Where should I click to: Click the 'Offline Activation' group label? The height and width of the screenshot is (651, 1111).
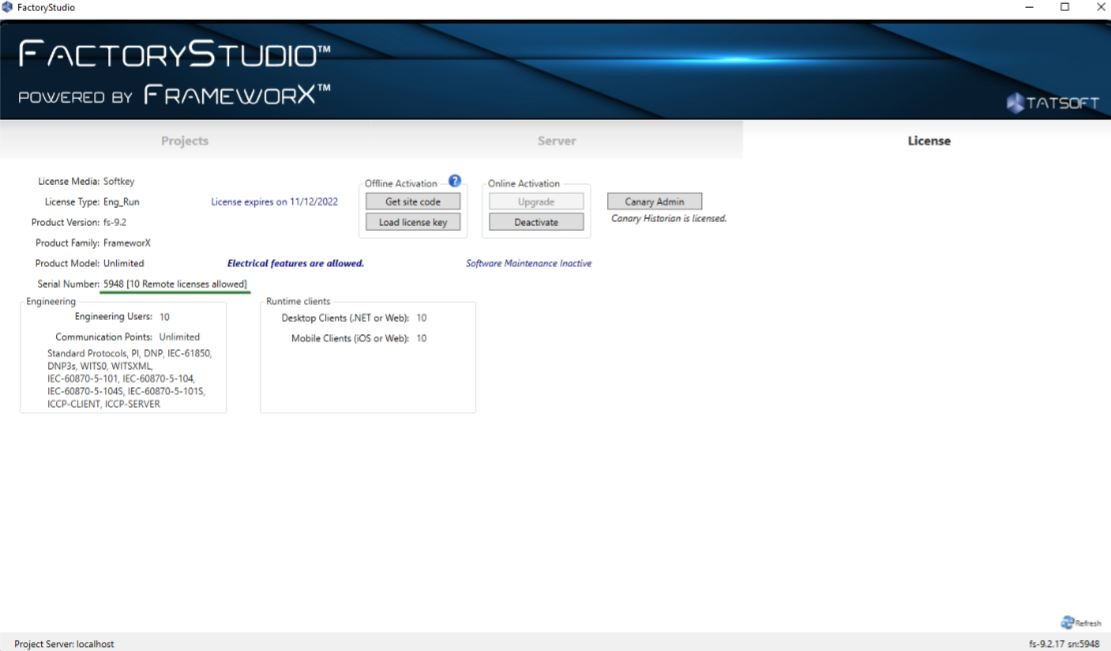point(401,183)
